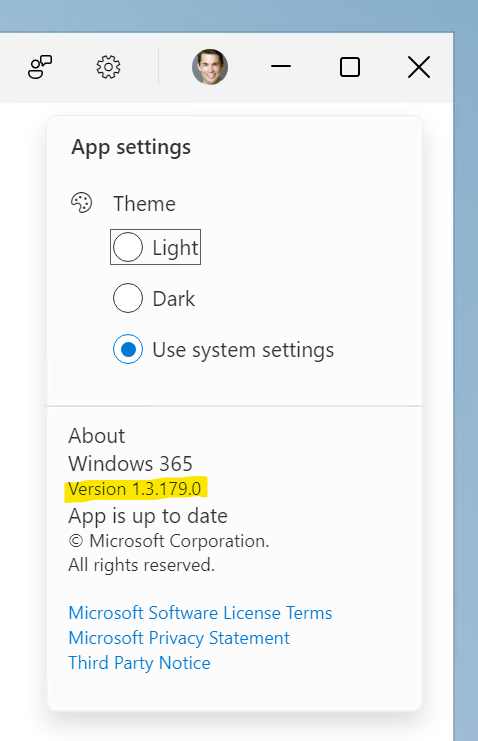Click the App is up to date status

[x=148, y=516]
